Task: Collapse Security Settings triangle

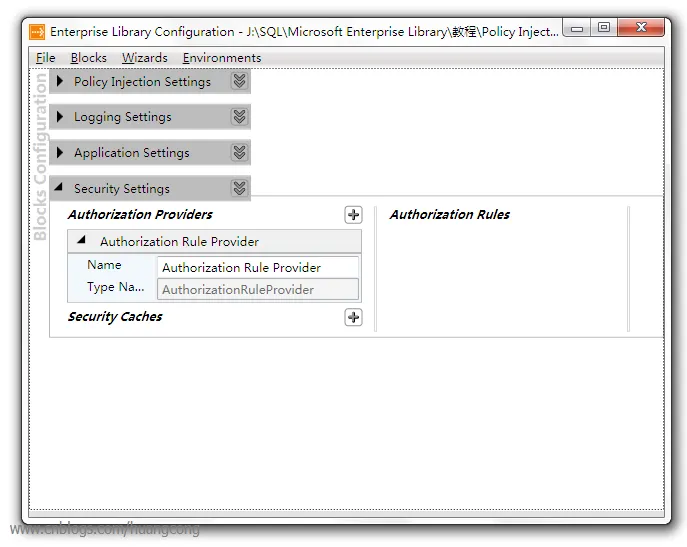Action: pos(58,187)
